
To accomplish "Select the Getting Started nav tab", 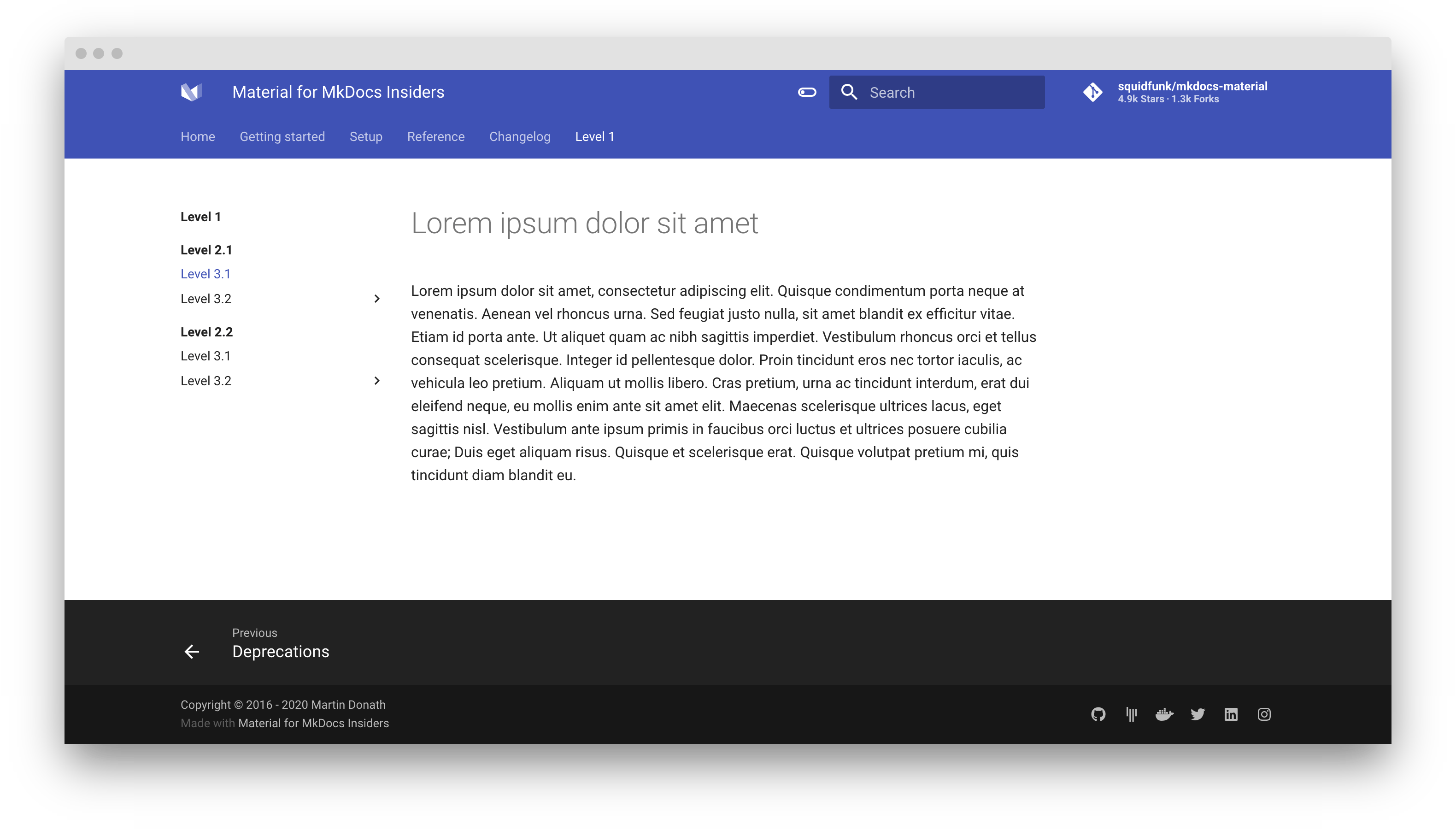I will 282,137.
